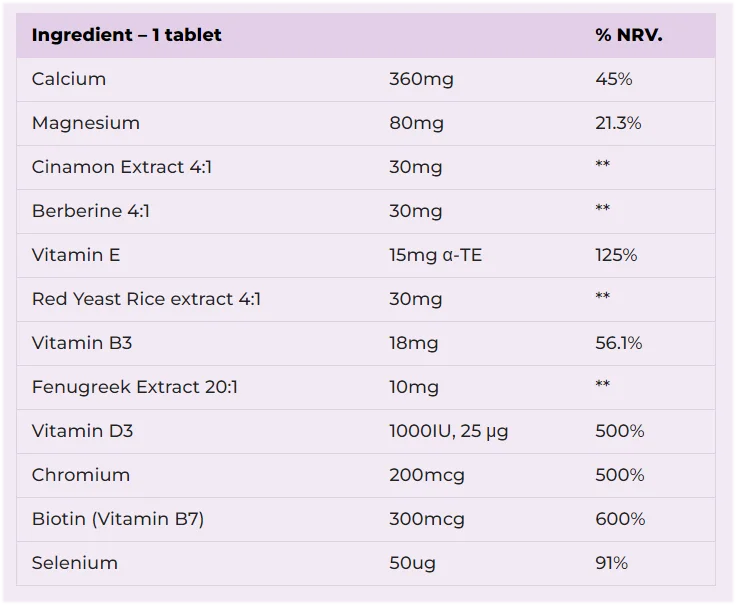Click the Vitamin D3 label
Image resolution: width=736 pixels, height=605 pixels.
click(82, 431)
